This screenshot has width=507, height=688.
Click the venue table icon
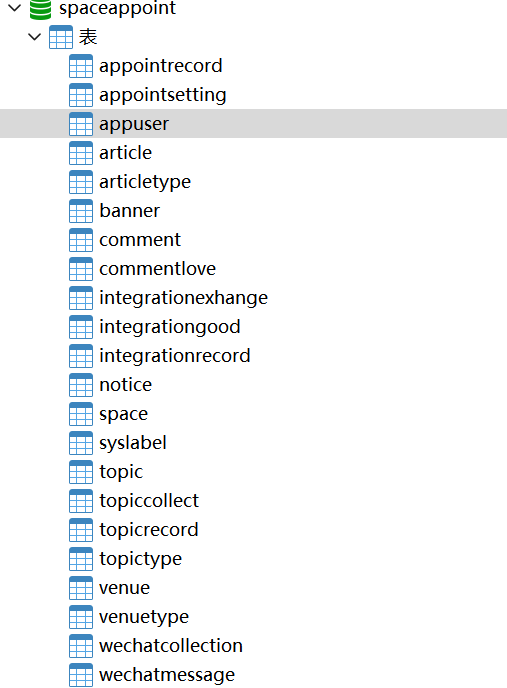pos(81,588)
